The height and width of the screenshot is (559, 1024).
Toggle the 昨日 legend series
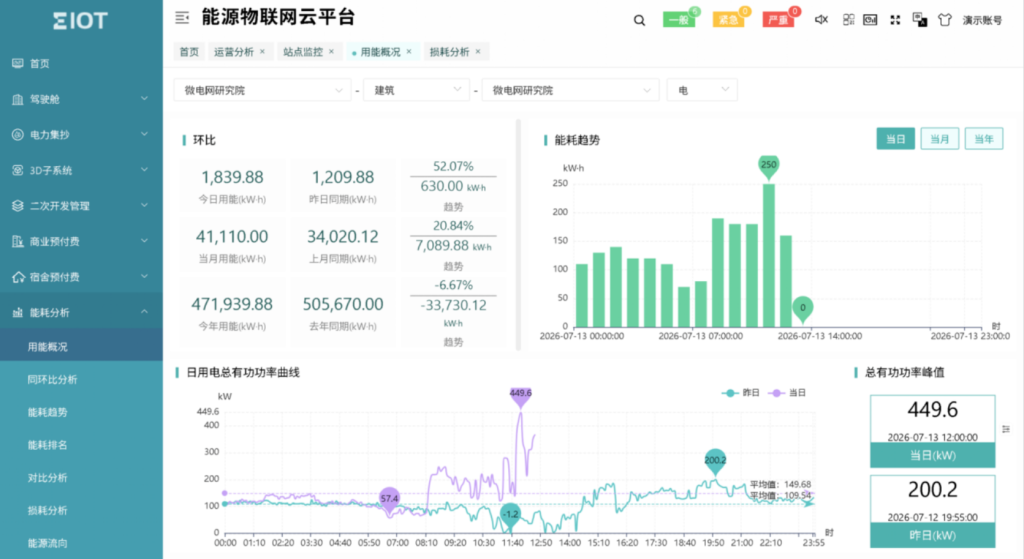741,392
